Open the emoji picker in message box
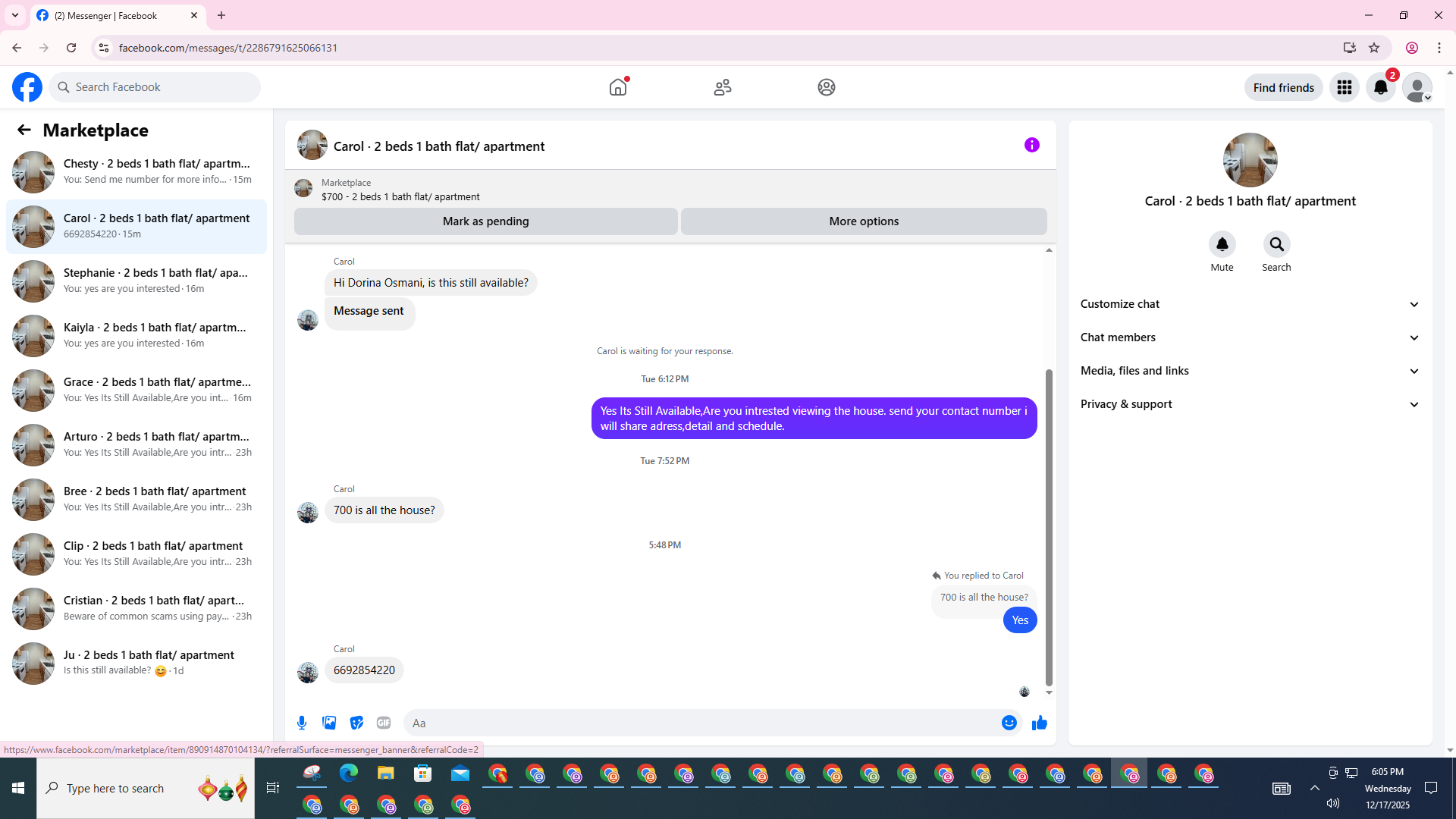This screenshot has width=1456, height=819. tap(1009, 723)
